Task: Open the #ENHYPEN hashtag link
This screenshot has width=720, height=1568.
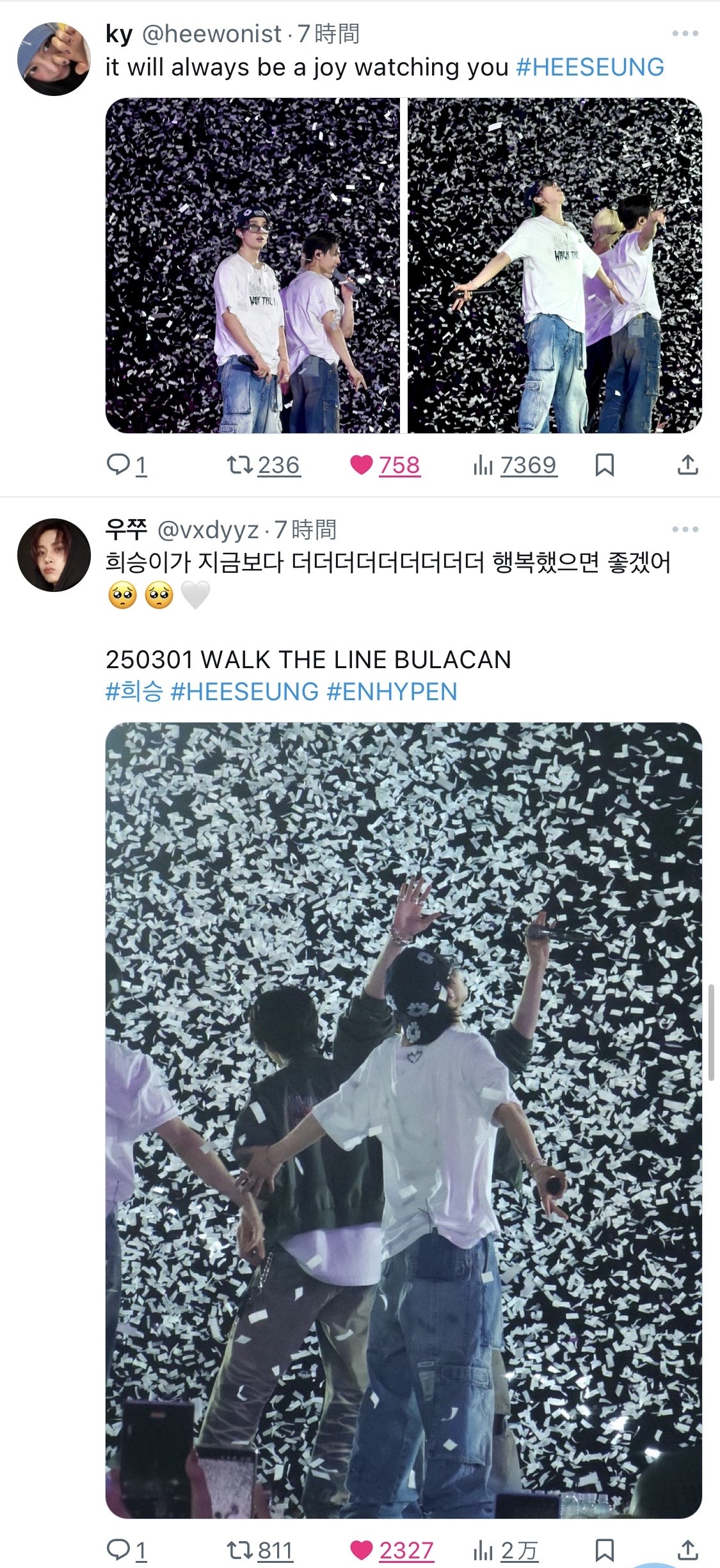Action: click(392, 692)
